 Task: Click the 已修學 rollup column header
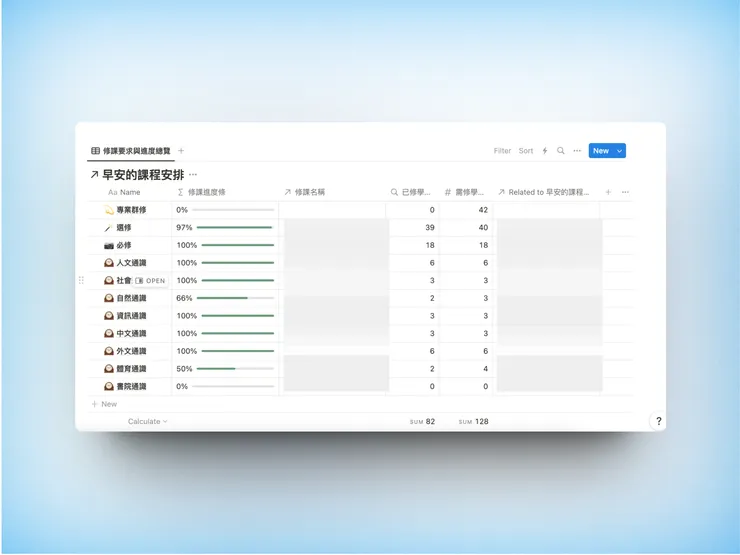pos(412,193)
